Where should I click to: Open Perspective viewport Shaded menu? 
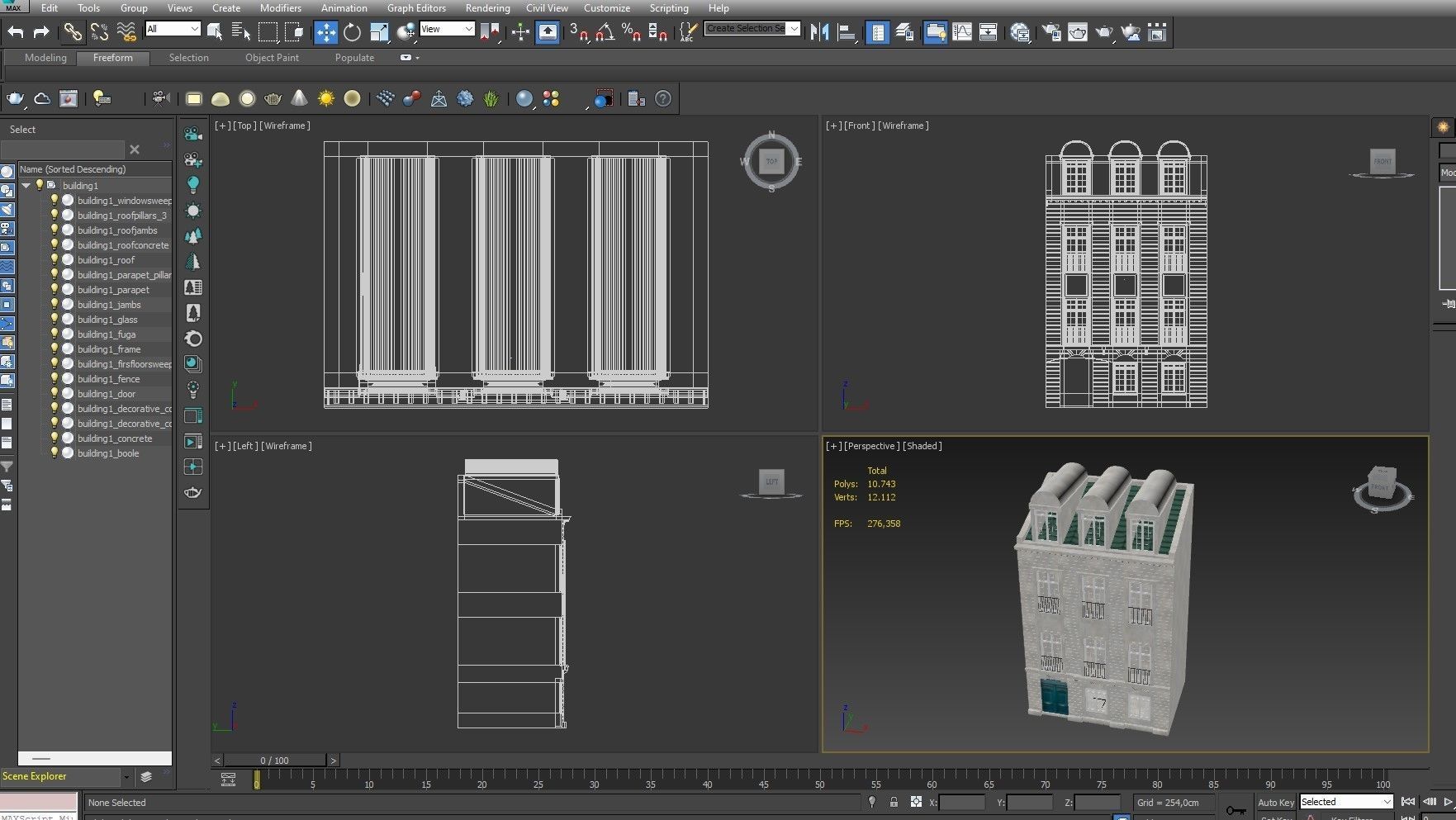coord(922,446)
